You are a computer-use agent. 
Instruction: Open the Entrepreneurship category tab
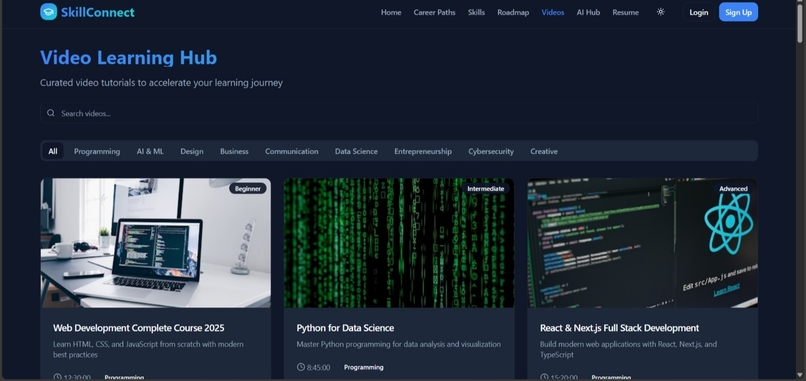[423, 151]
